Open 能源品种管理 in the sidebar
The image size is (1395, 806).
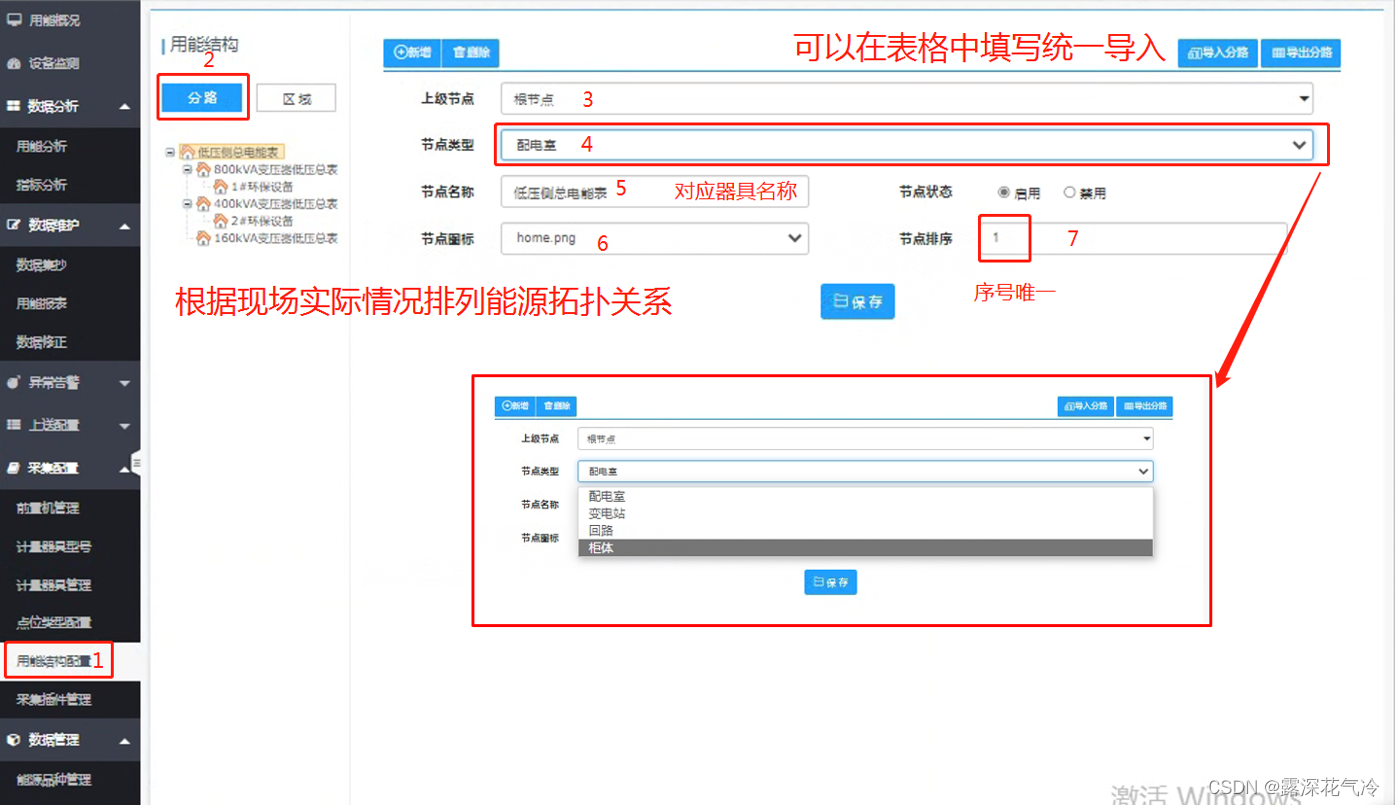coord(54,779)
